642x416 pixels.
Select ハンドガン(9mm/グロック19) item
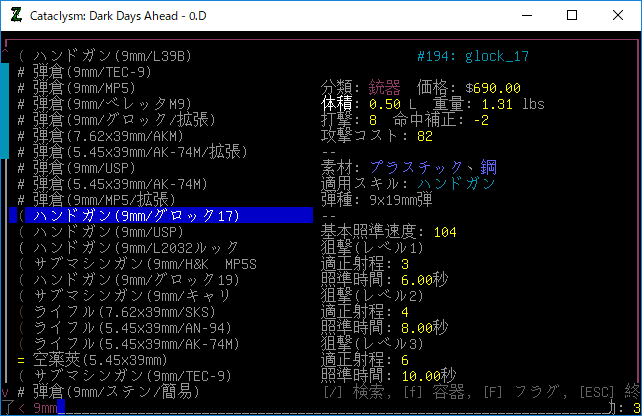133,279
